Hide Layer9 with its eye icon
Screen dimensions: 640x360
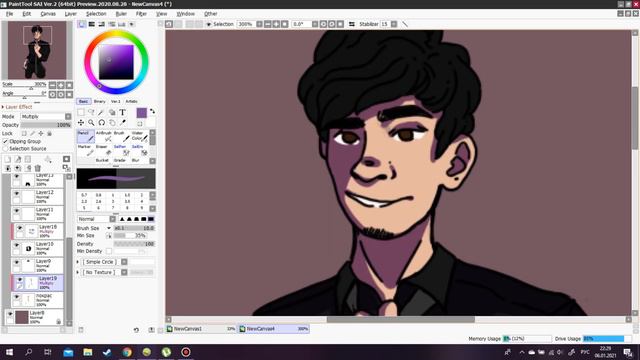coord(16,262)
